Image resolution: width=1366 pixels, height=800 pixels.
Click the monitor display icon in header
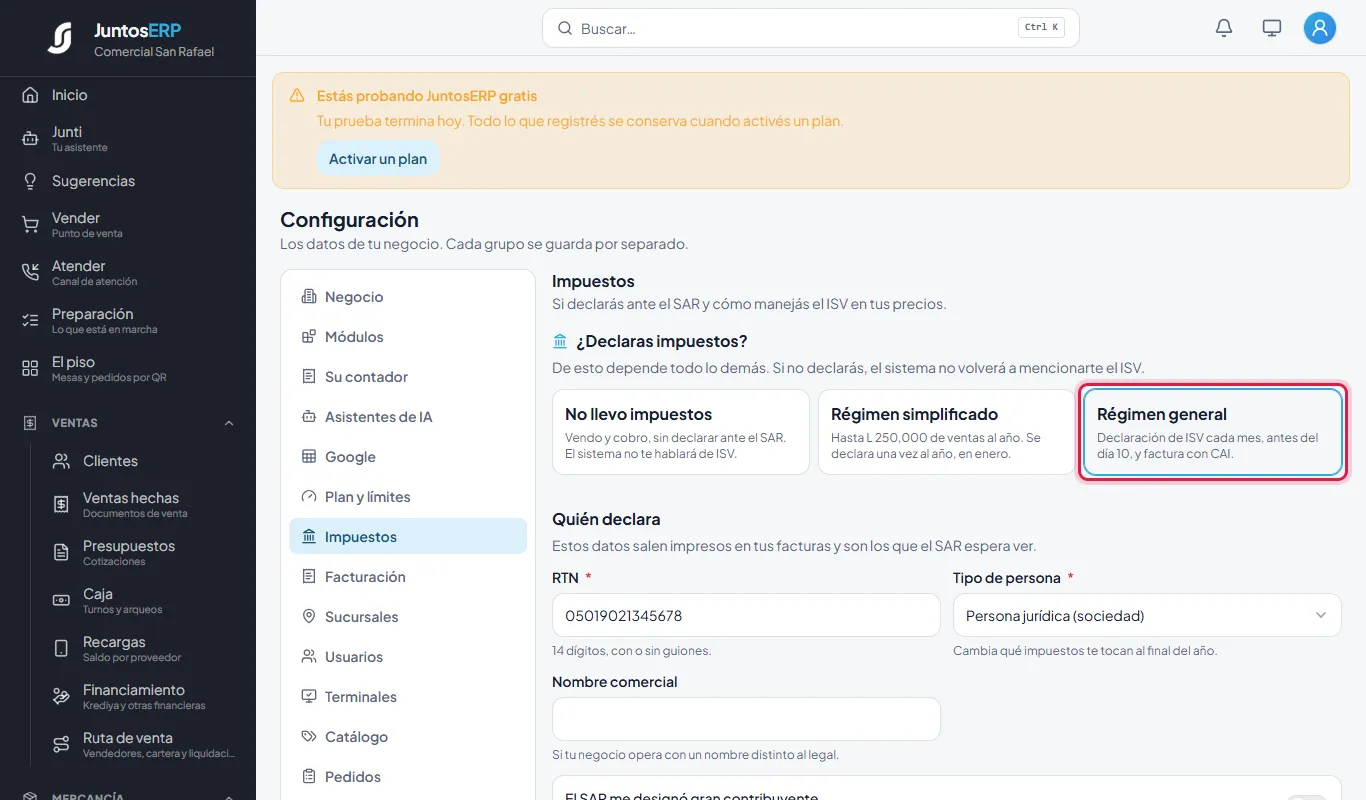pos(1272,28)
